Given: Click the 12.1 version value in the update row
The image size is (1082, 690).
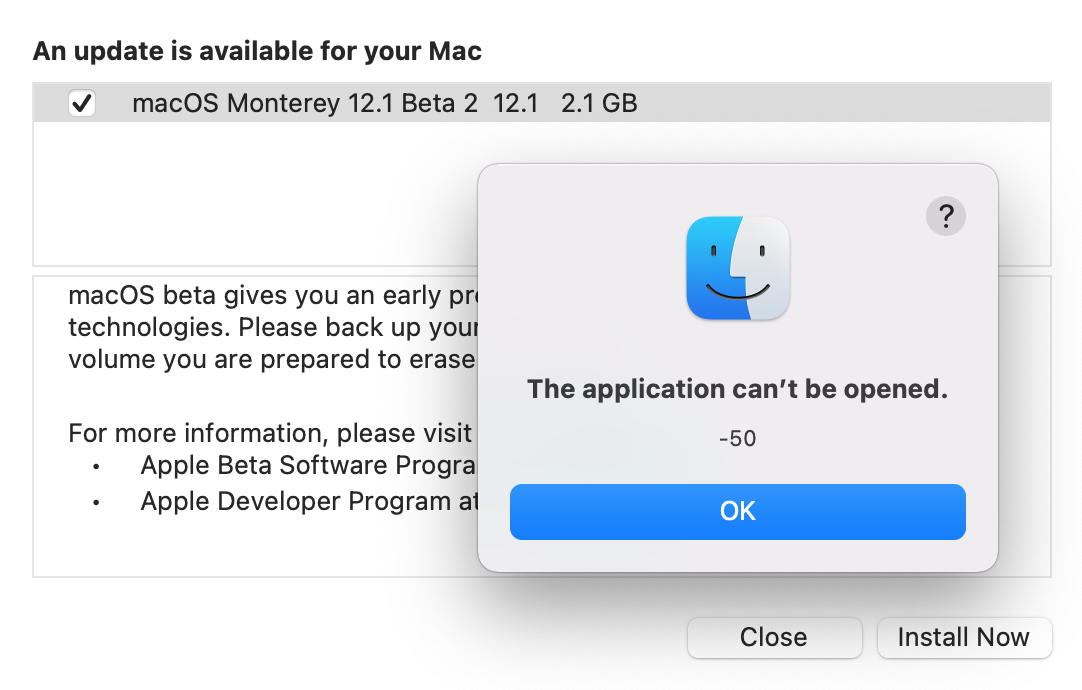Looking at the screenshot, I should pyautogui.click(x=516, y=103).
